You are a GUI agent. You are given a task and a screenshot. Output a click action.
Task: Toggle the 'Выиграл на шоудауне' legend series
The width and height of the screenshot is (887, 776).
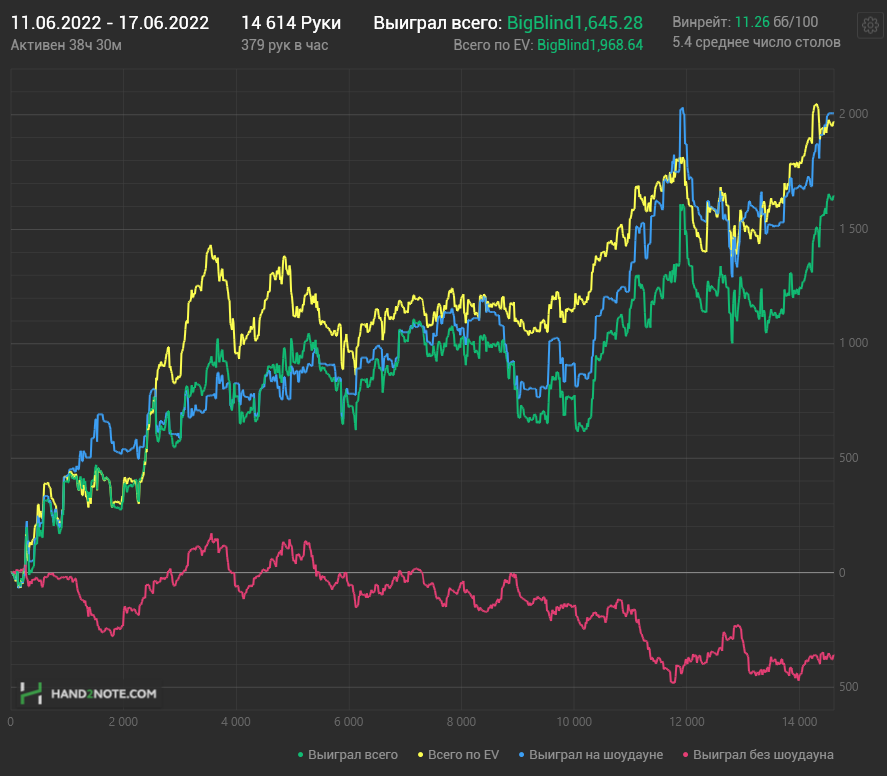point(591,755)
